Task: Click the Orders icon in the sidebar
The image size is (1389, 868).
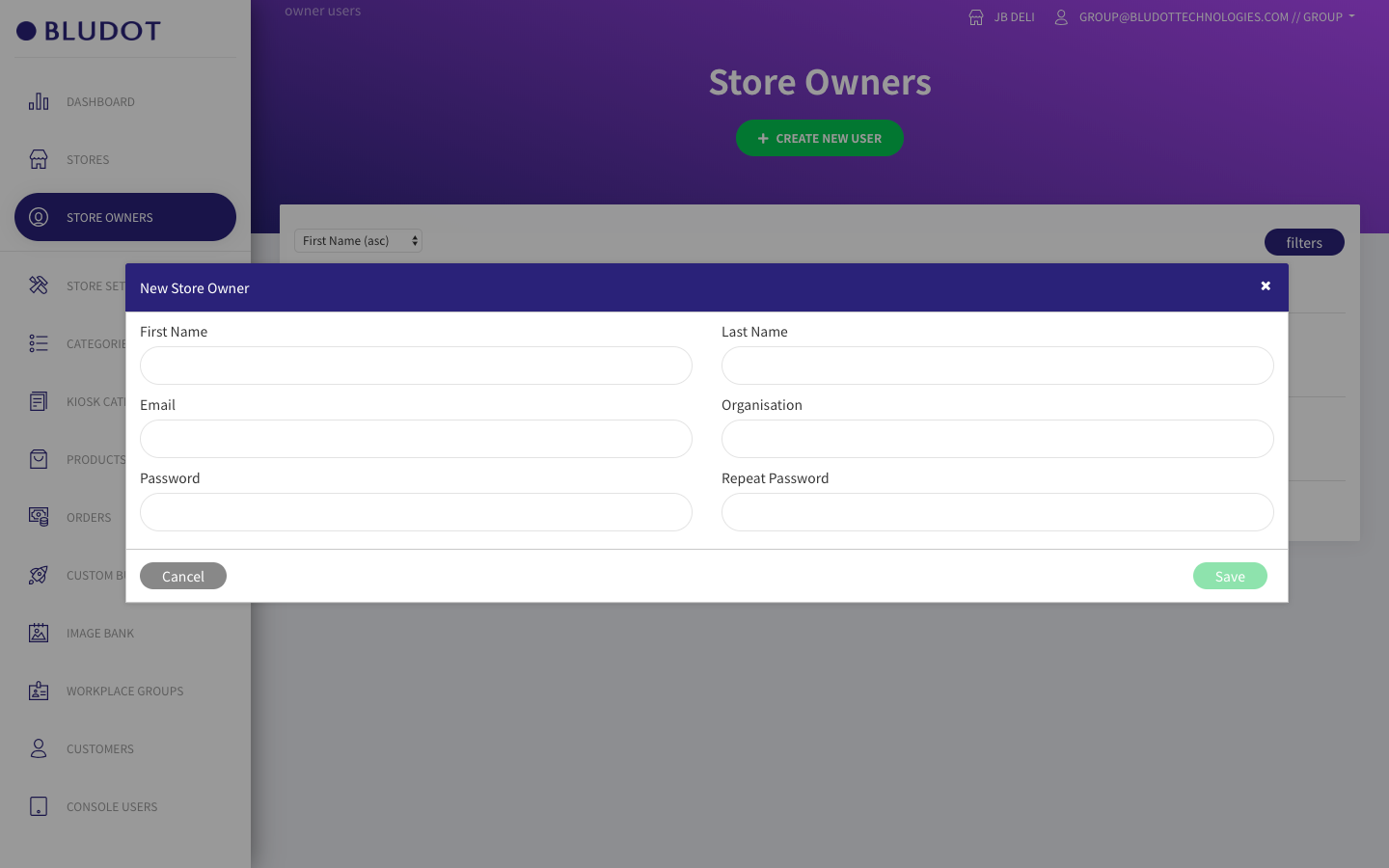Action: [39, 517]
